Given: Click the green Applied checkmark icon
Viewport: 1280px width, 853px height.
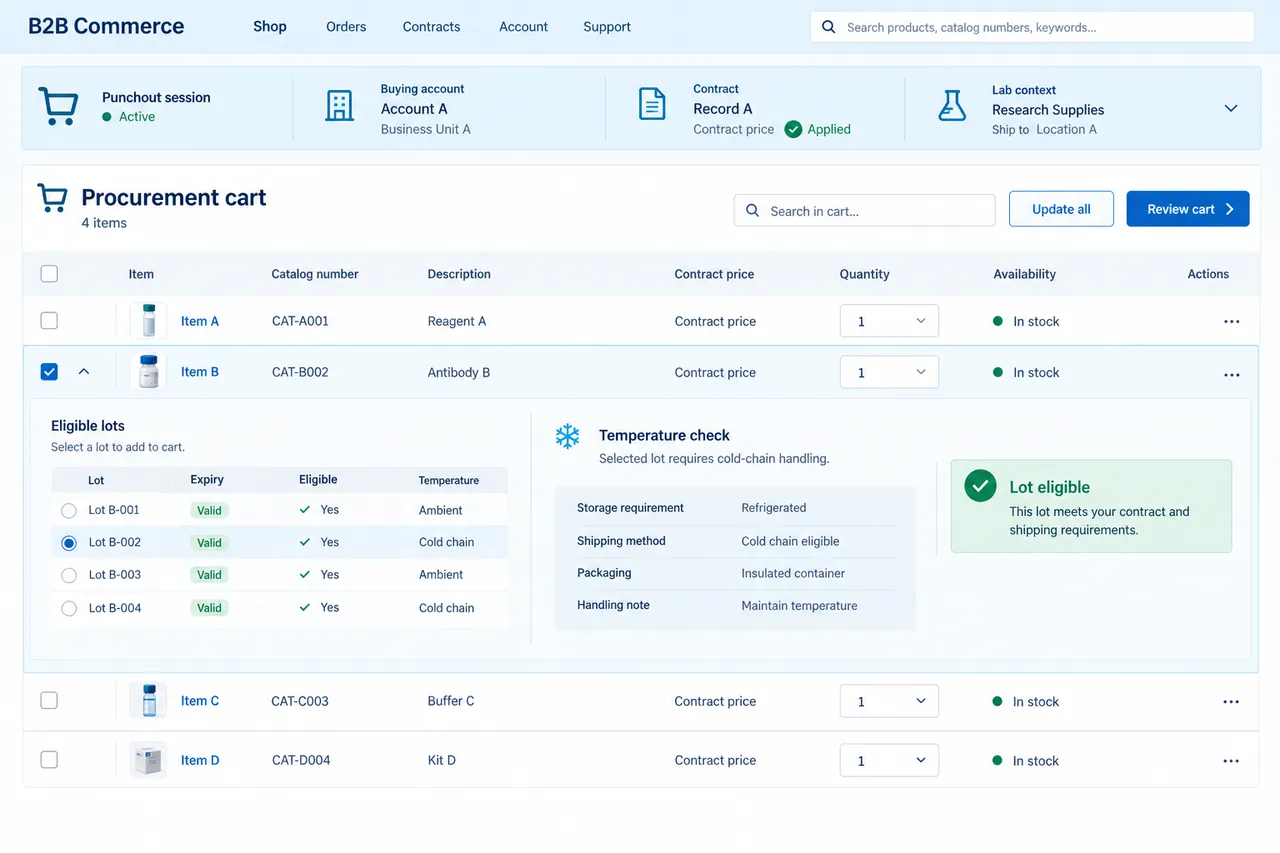Looking at the screenshot, I should point(793,129).
